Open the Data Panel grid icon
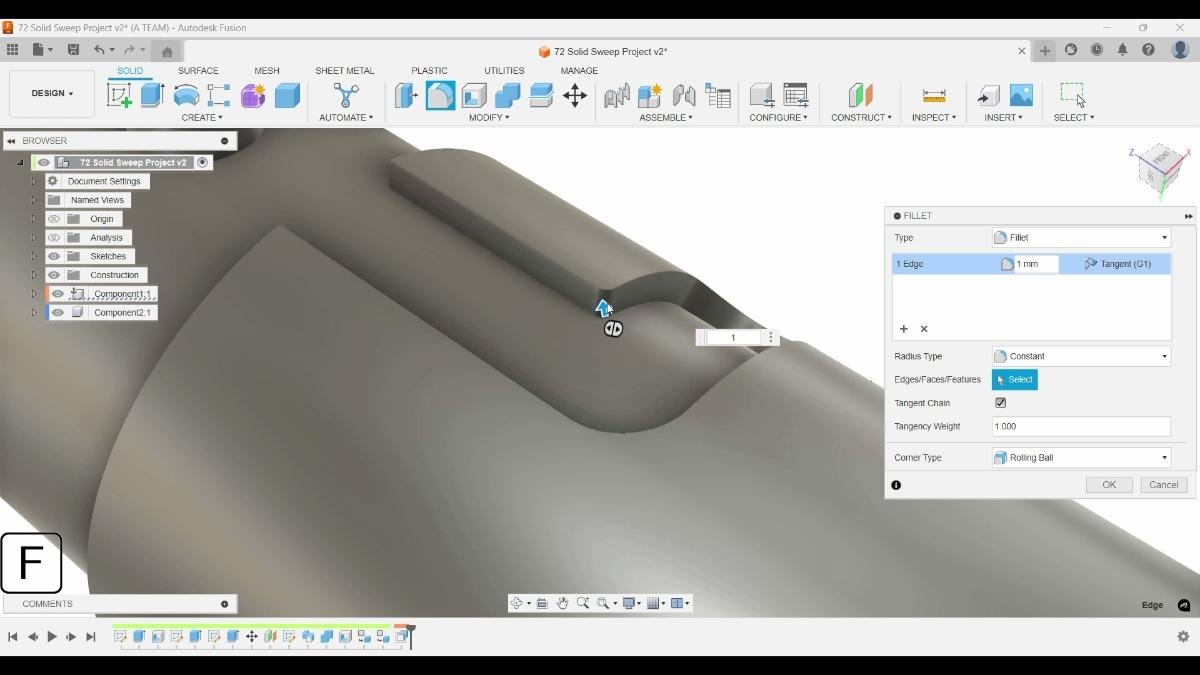Screen dimensions: 1200x675 (x=12, y=50)
